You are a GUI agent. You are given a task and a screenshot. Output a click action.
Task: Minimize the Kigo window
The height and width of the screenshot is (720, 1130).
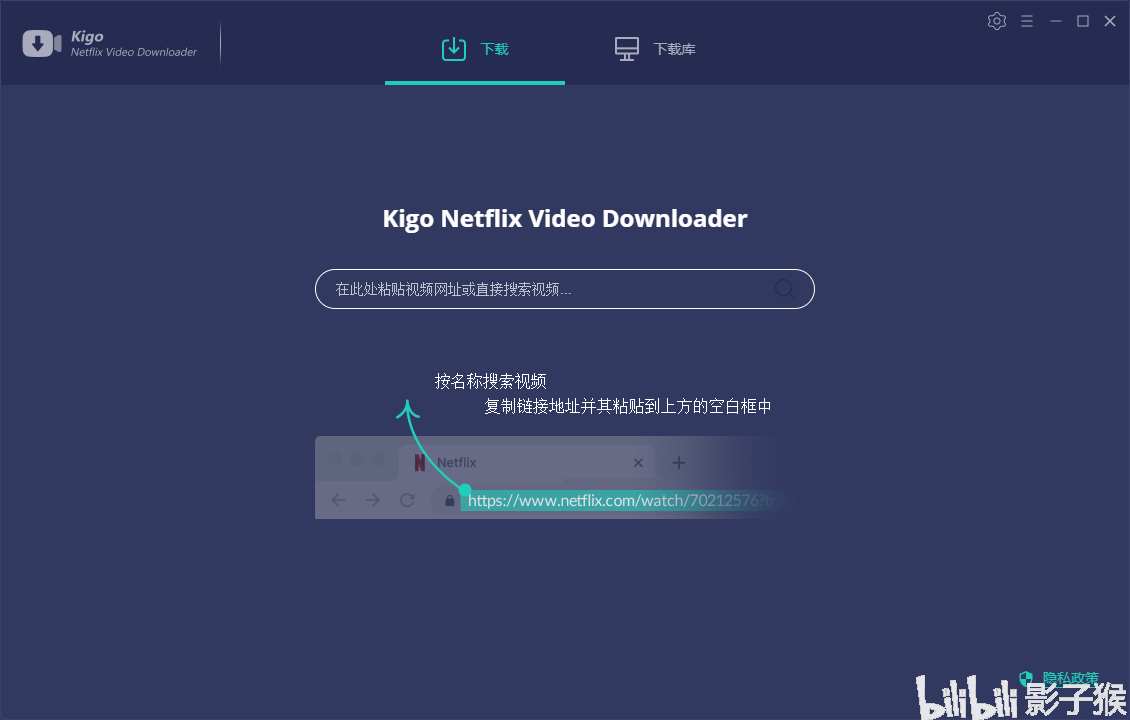[x=1056, y=21]
